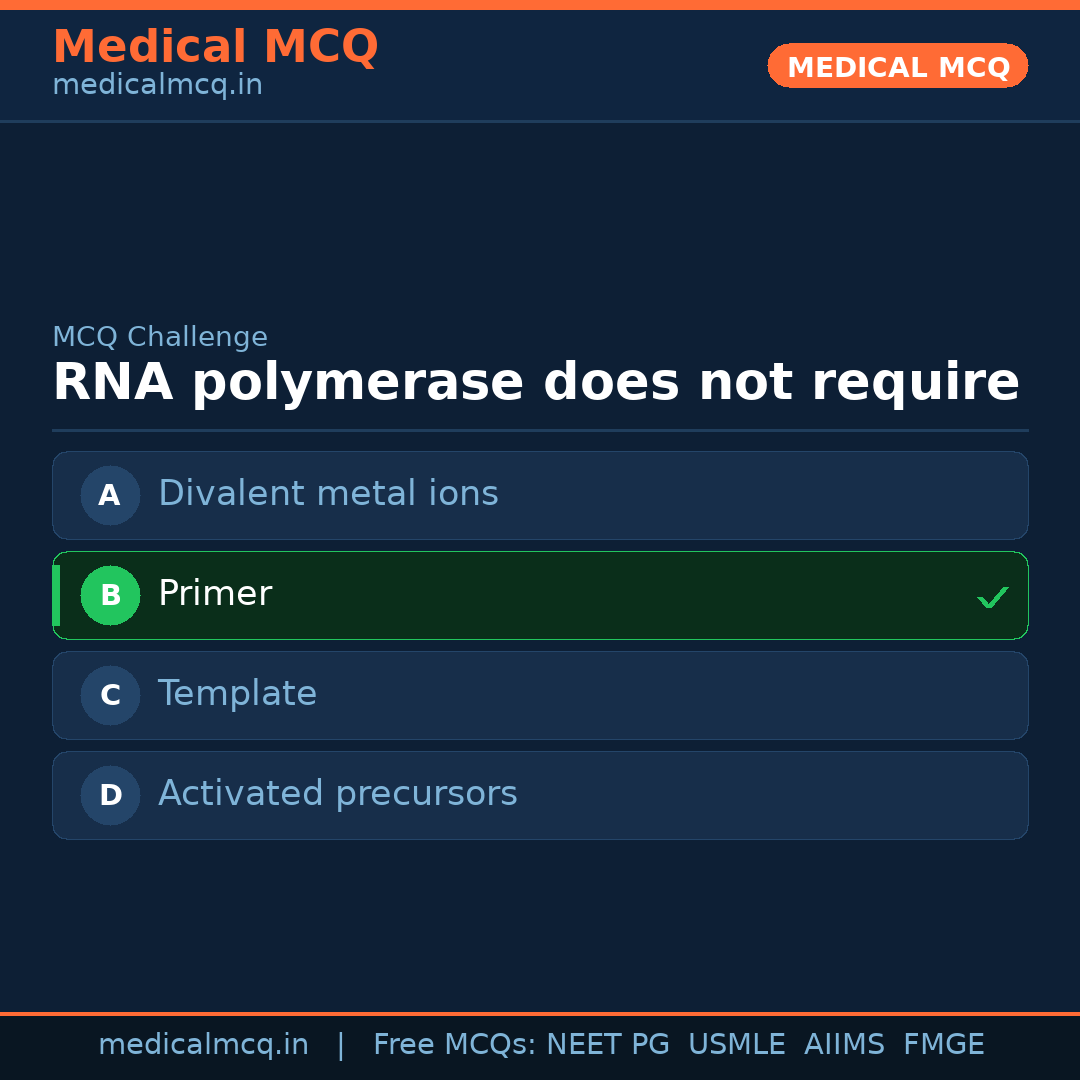Click the USMLE footer text
This screenshot has height=1080, width=1080.
click(x=736, y=1045)
